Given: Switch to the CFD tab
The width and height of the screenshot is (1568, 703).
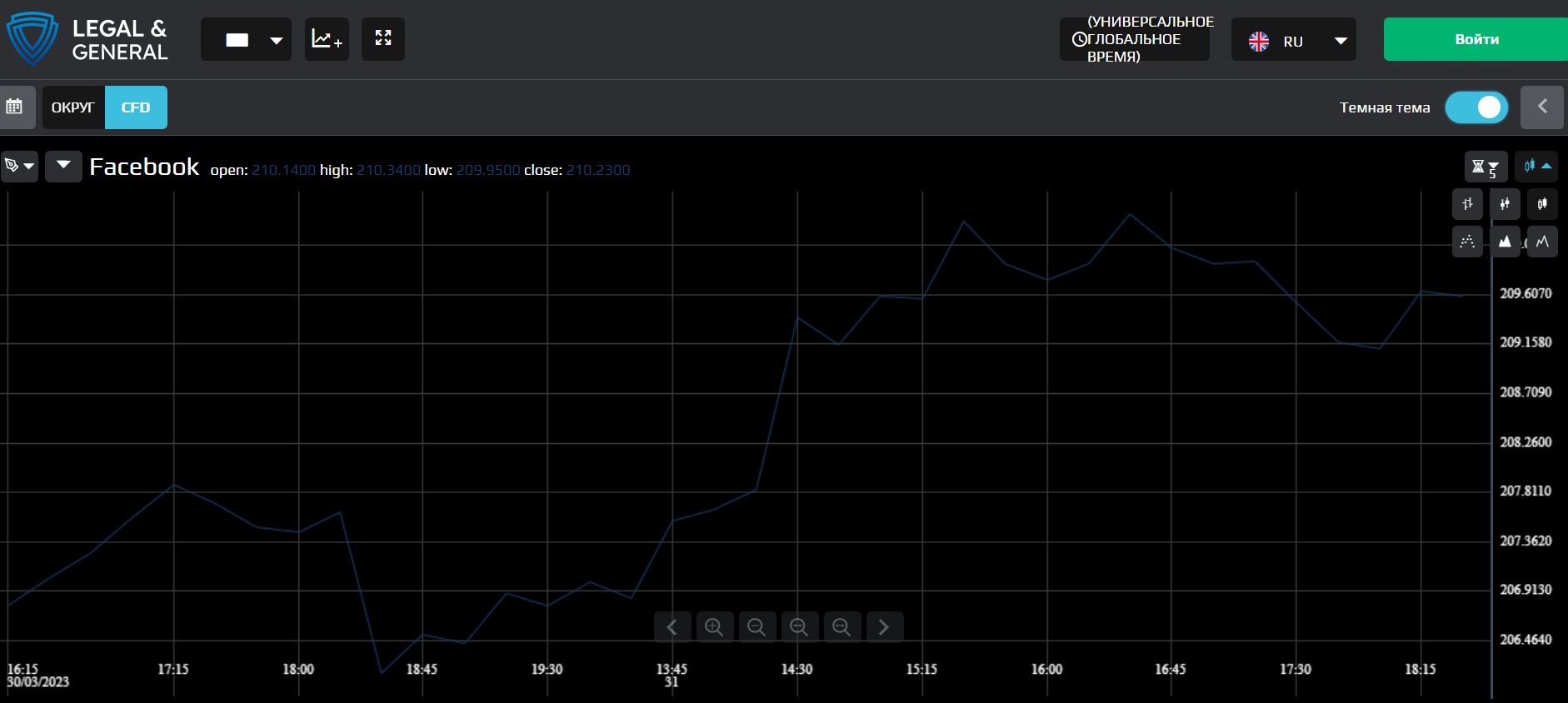Looking at the screenshot, I should 136,107.
